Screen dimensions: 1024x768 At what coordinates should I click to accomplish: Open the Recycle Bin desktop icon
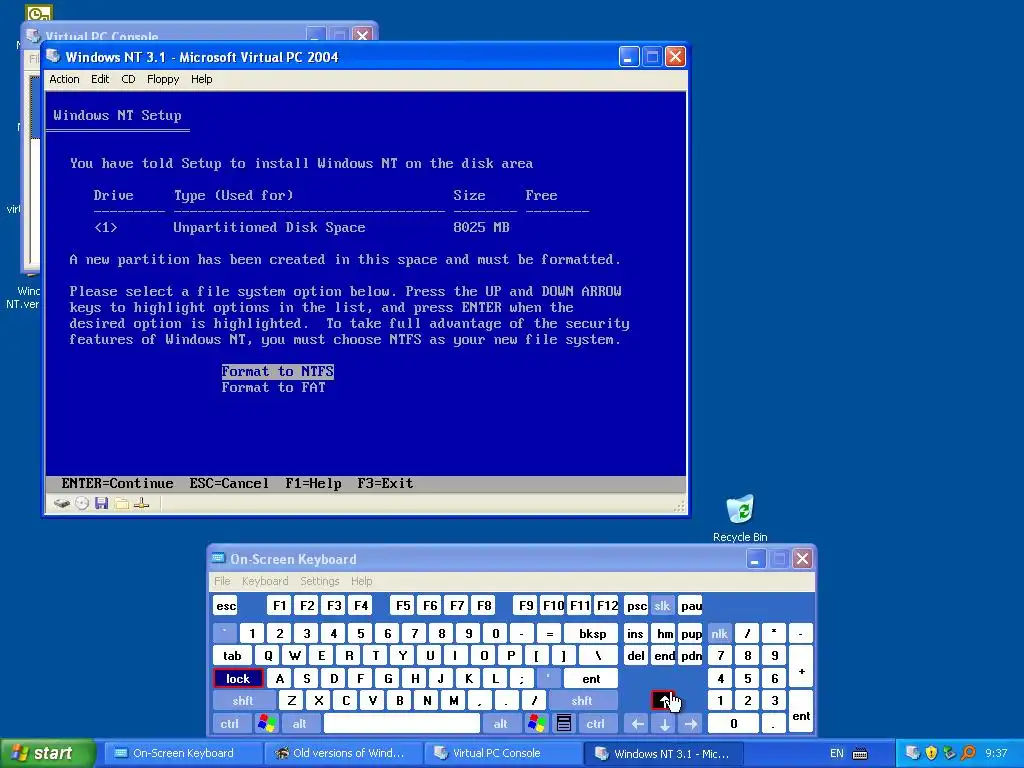pos(740,519)
